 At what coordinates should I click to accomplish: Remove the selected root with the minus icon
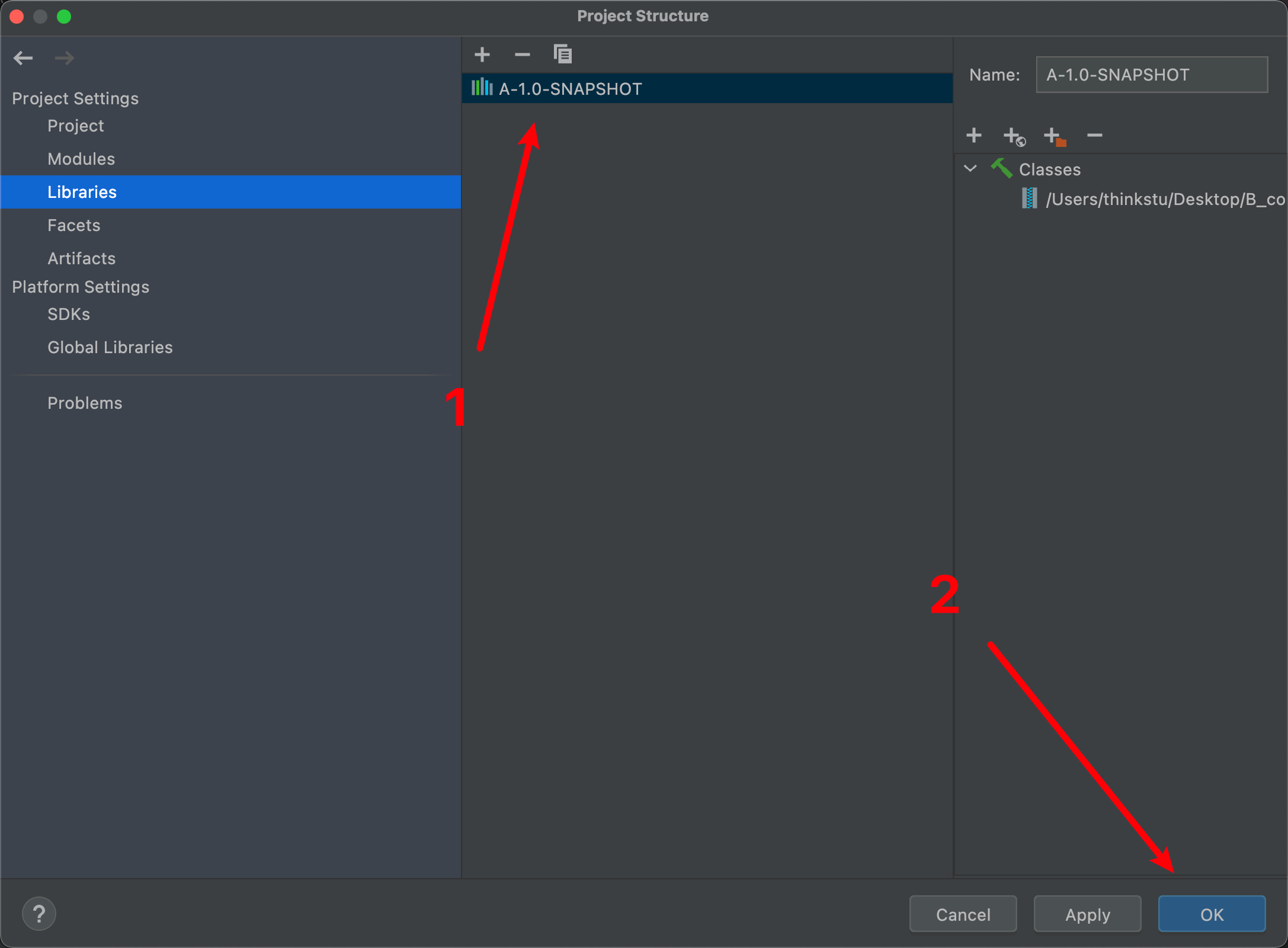pyautogui.click(x=1094, y=136)
